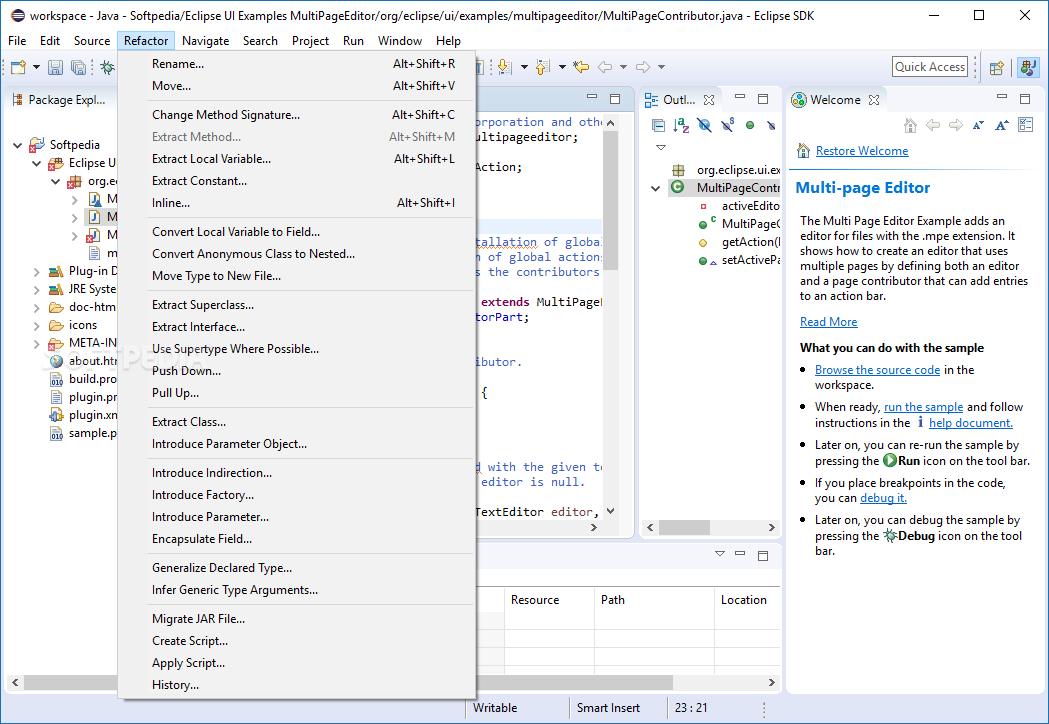Toggle Hide Fields in Outline view
Viewport: 1049px width, 724px height.
point(704,125)
